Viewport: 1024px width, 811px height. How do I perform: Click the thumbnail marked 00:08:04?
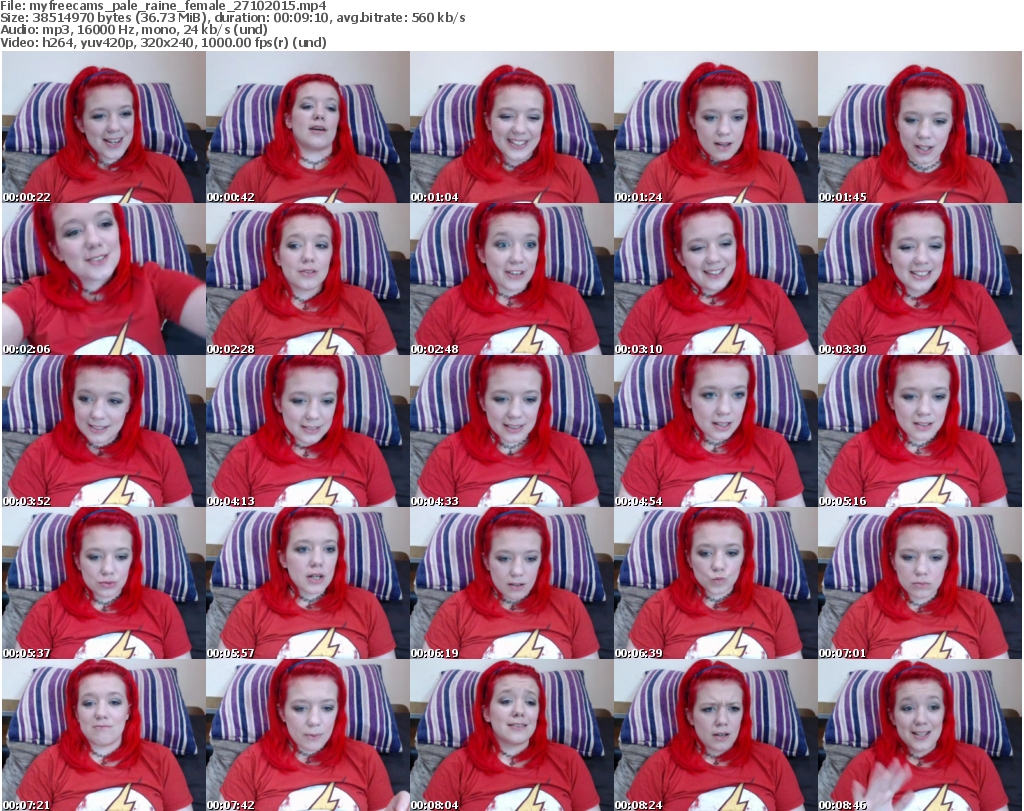click(511, 735)
